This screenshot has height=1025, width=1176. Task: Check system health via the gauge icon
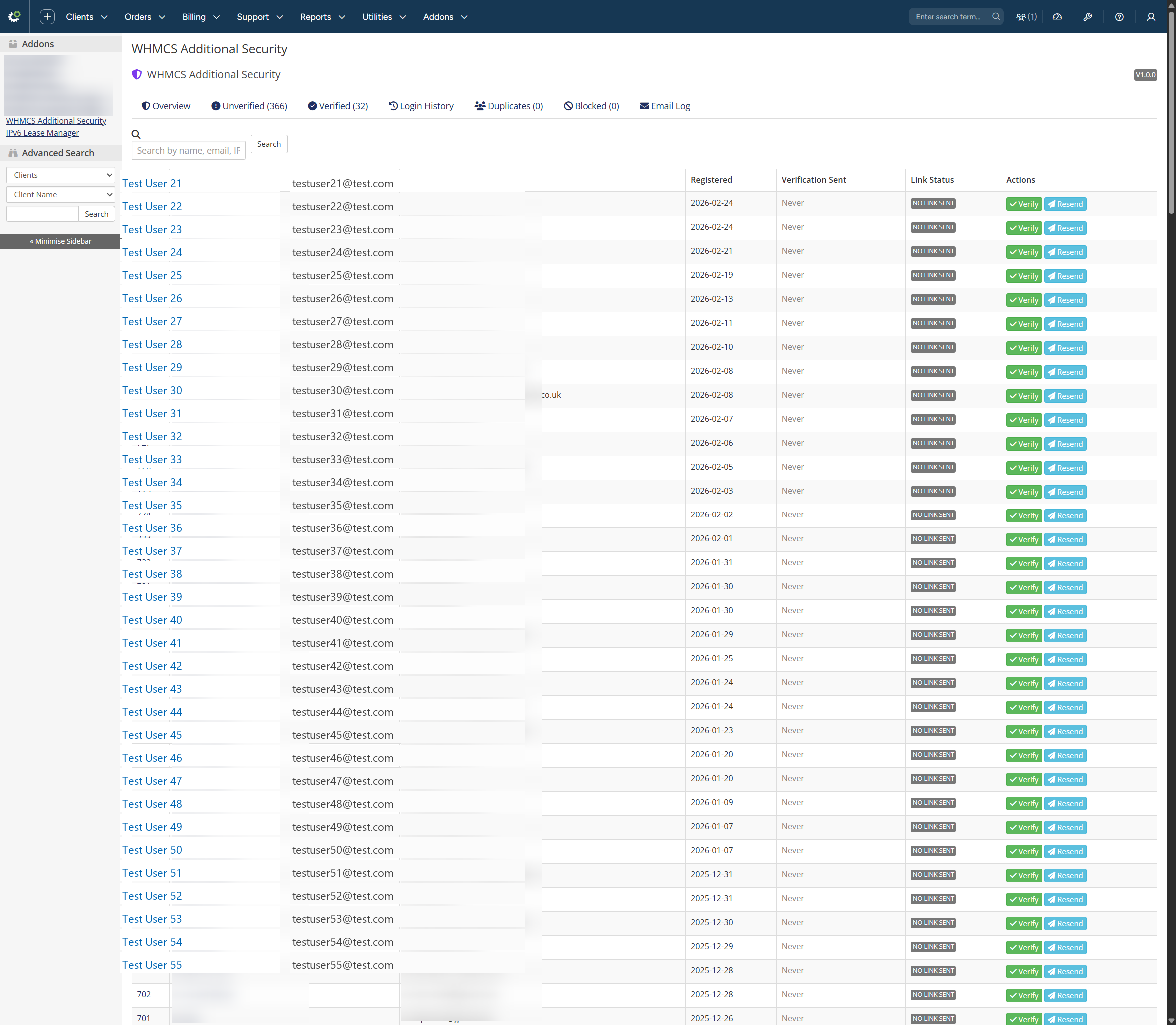pos(1057,16)
